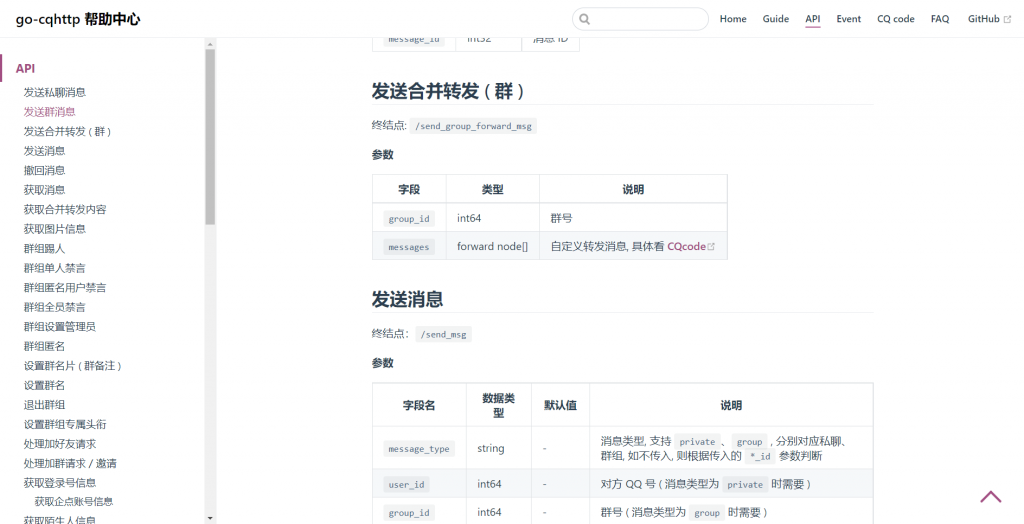Viewport: 1024px width, 524px height.
Task: Open the Home navigation item
Action: [x=733, y=19]
